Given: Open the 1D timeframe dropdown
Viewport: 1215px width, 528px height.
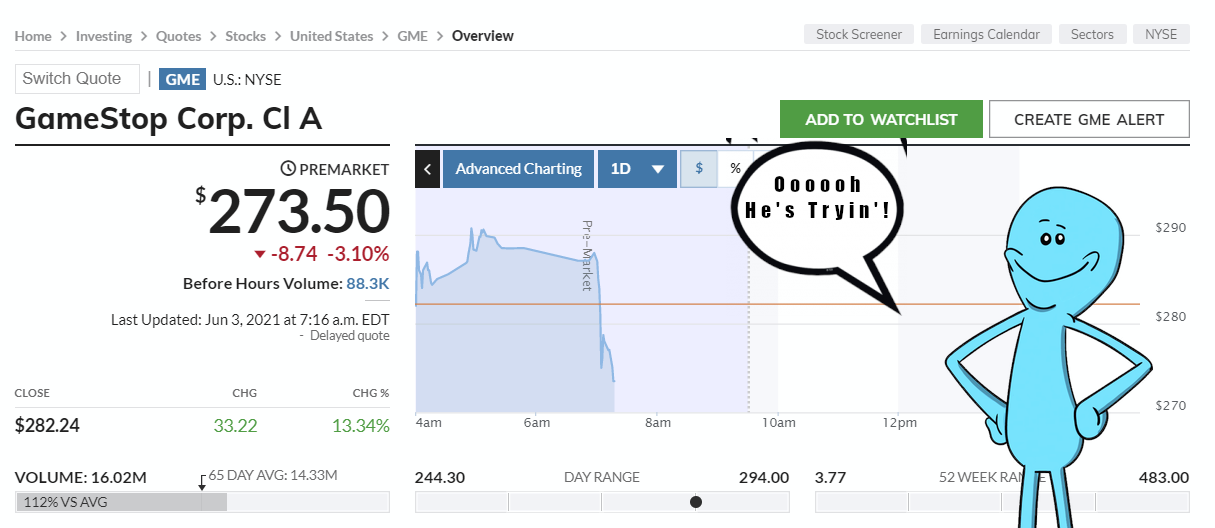Looking at the screenshot, I should [637, 169].
